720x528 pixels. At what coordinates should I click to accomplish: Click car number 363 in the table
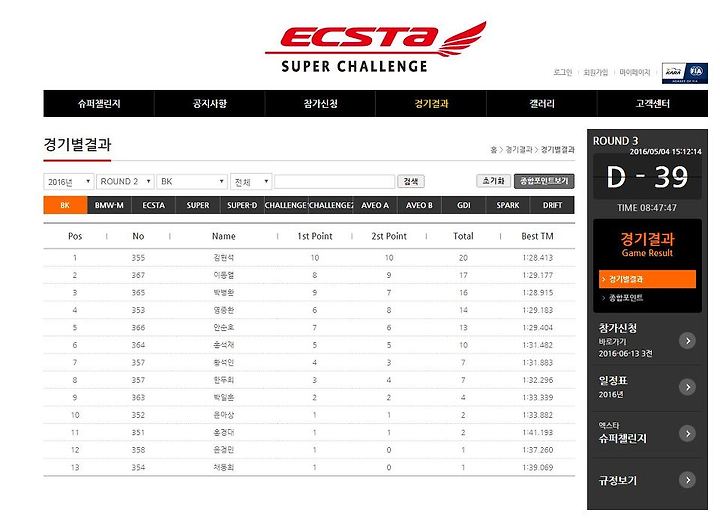tap(138, 398)
